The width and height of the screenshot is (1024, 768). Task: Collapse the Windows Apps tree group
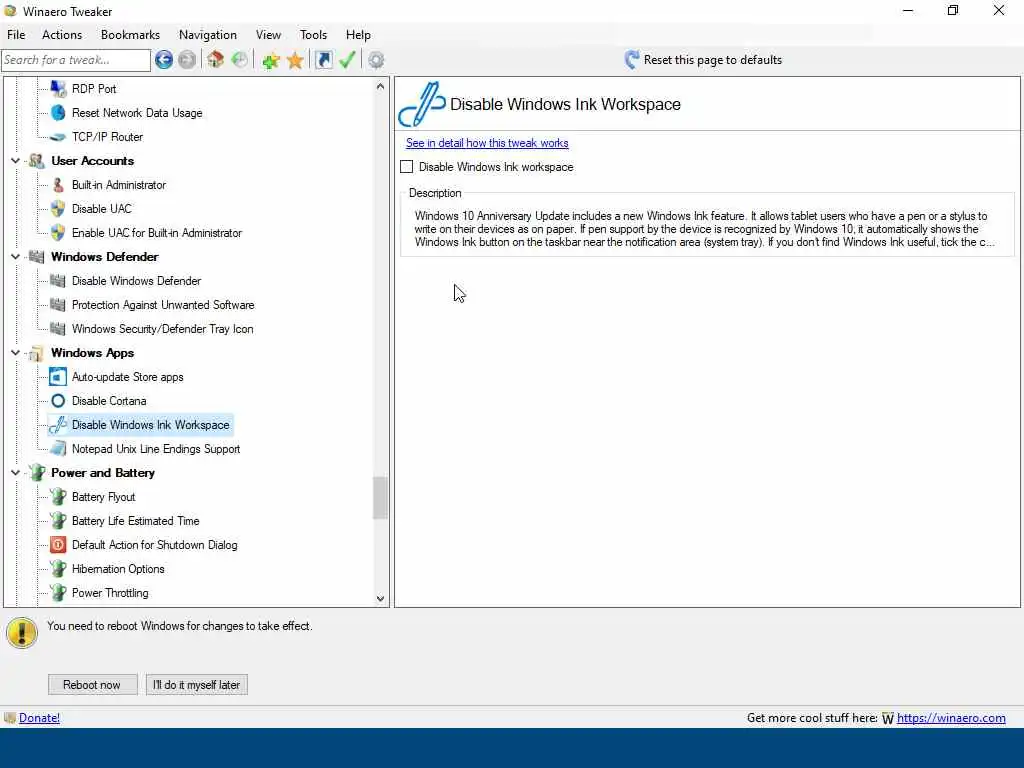[x=15, y=353]
